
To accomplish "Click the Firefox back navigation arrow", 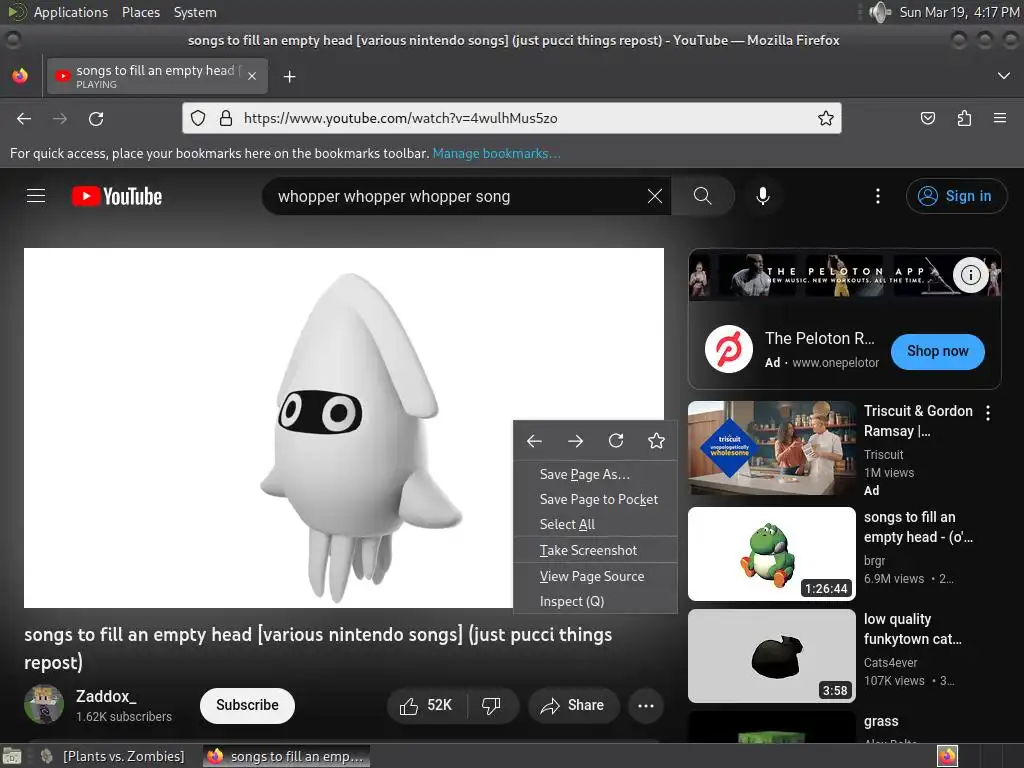I will click(24, 118).
